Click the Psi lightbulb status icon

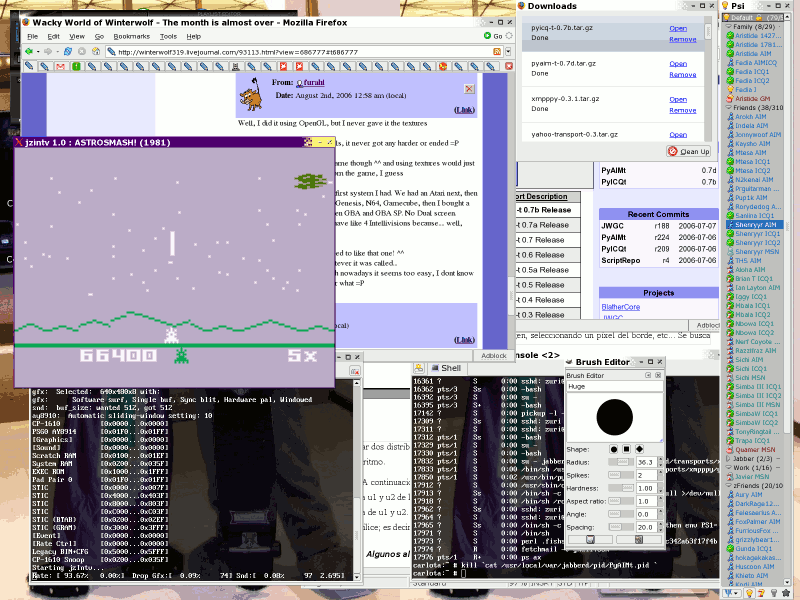(x=725, y=17)
